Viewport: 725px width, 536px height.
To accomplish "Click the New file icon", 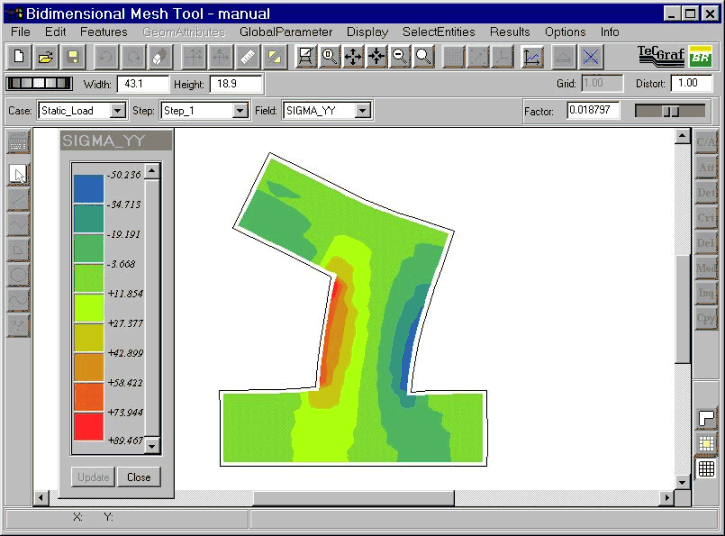I will pos(19,57).
